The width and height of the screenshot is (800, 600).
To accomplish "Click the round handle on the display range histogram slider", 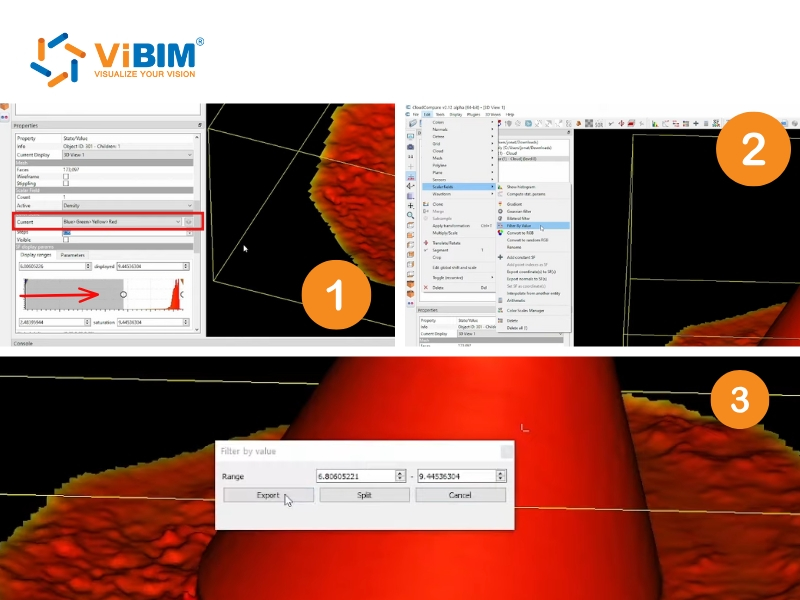I will pyautogui.click(x=124, y=294).
